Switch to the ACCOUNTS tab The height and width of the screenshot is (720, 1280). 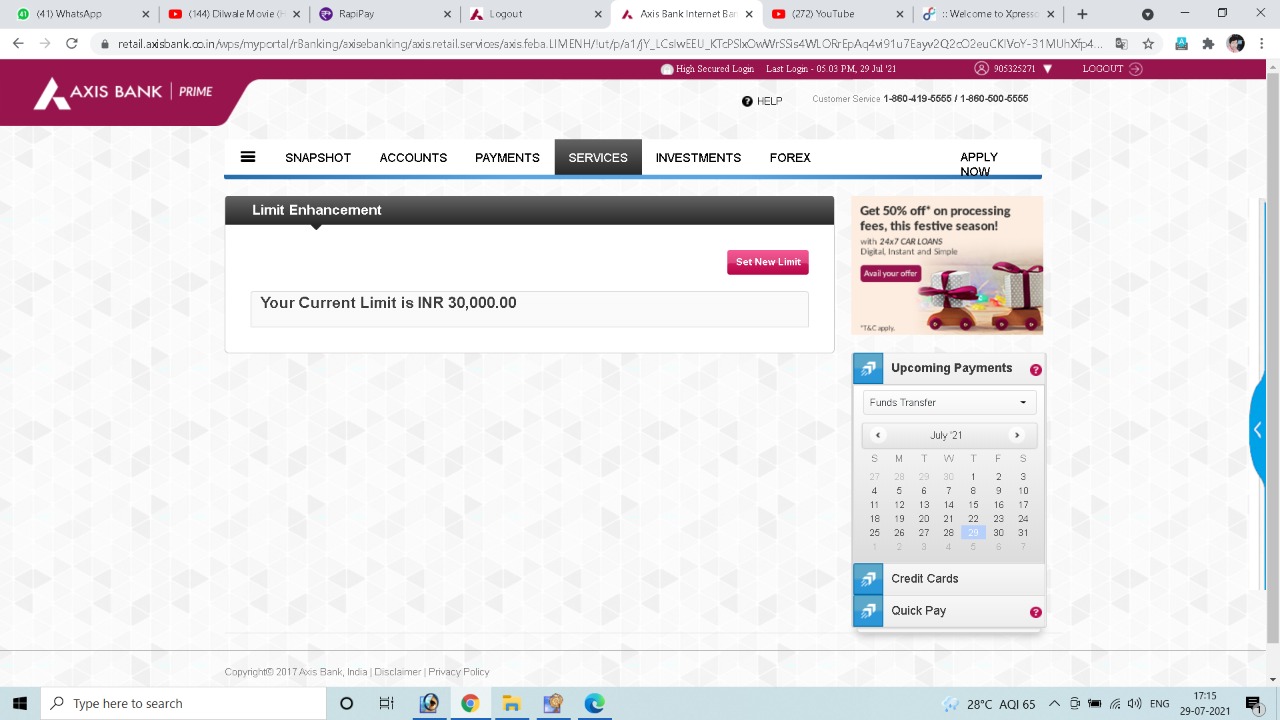tap(412, 157)
